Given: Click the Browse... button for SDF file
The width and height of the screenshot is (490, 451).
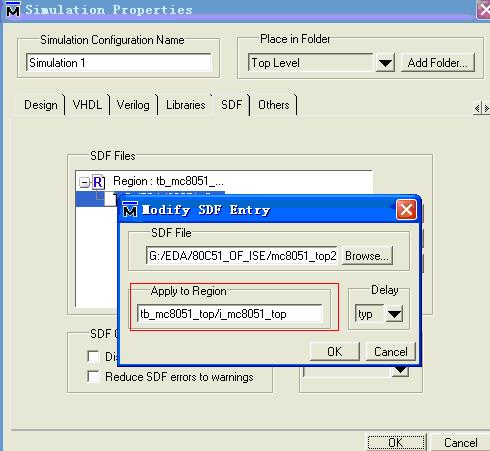Looking at the screenshot, I should pyautogui.click(x=367, y=256).
